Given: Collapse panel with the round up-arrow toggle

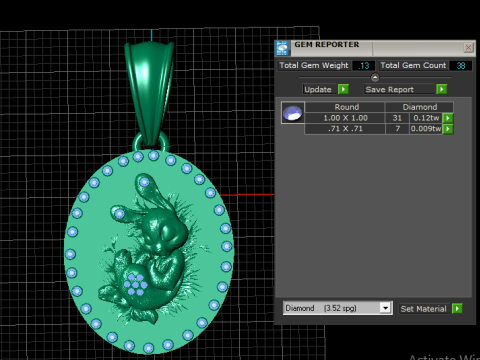Looking at the screenshot, I should coord(375,78).
